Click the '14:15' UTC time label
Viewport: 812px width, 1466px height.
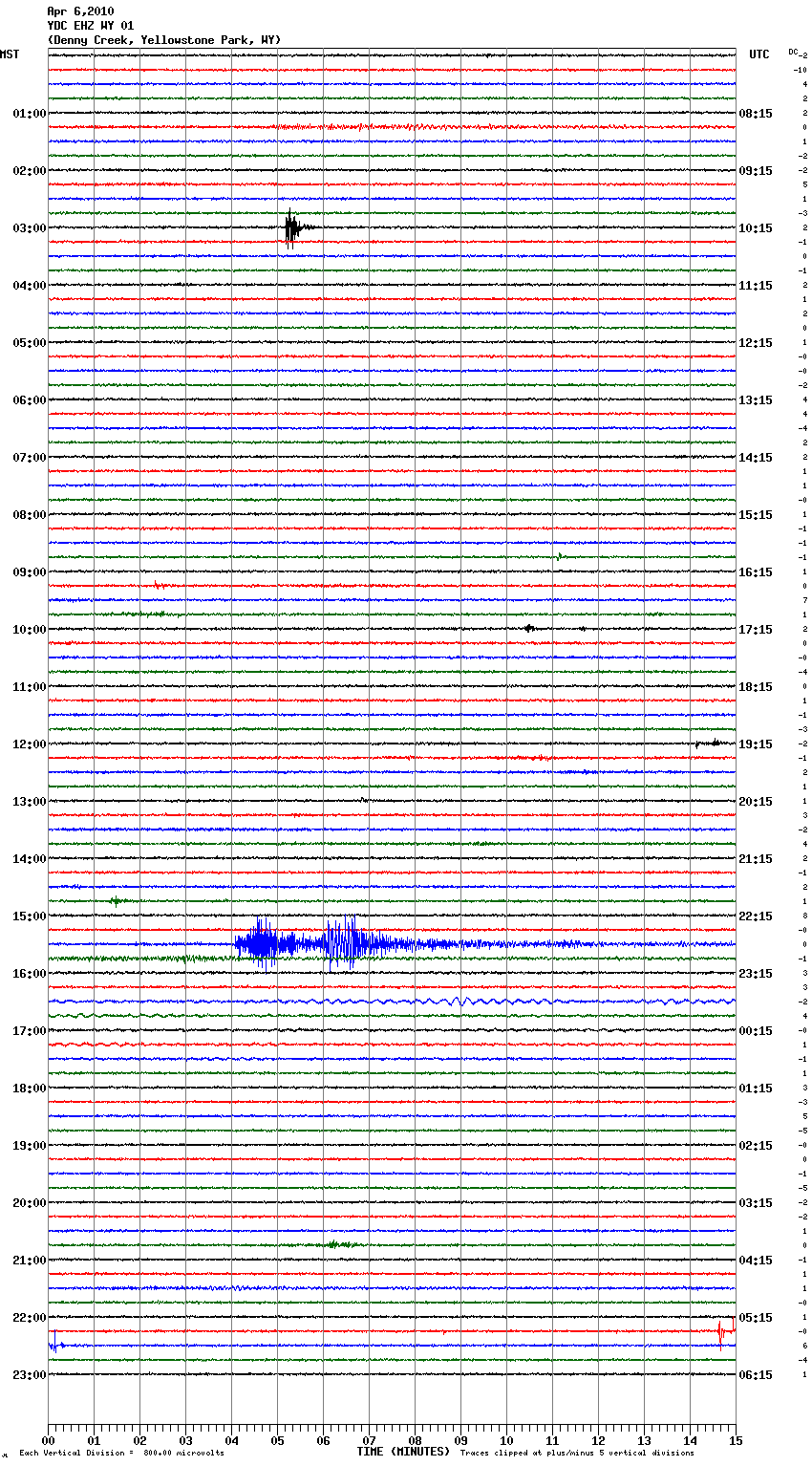click(756, 458)
